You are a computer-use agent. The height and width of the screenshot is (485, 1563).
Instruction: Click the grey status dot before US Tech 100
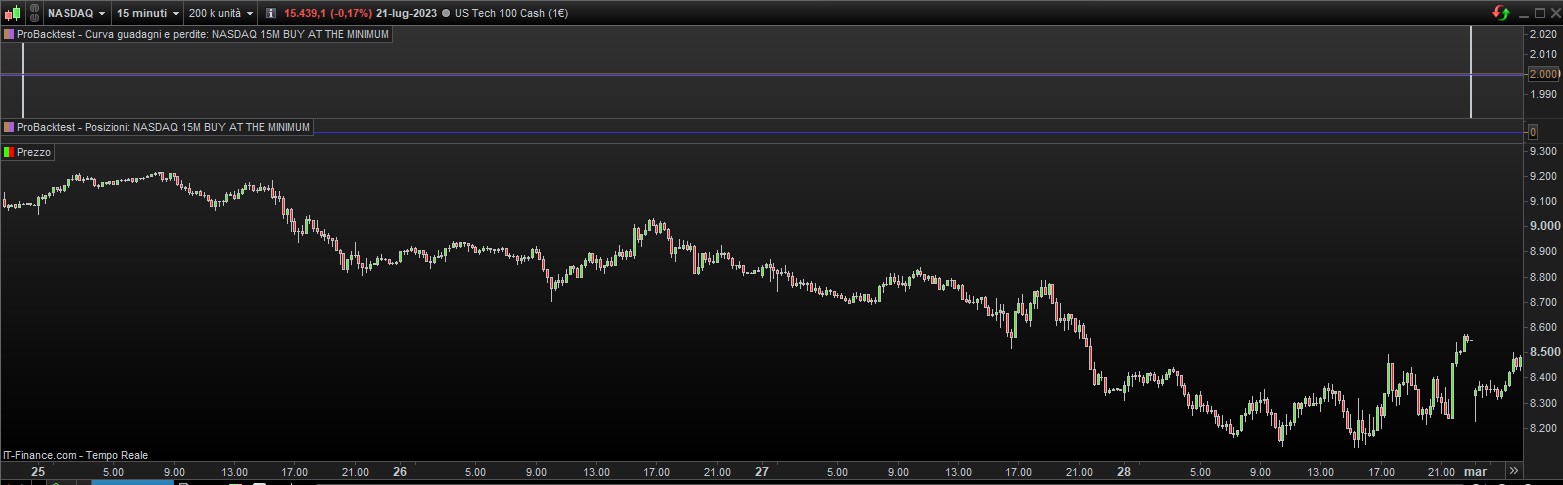click(x=445, y=13)
